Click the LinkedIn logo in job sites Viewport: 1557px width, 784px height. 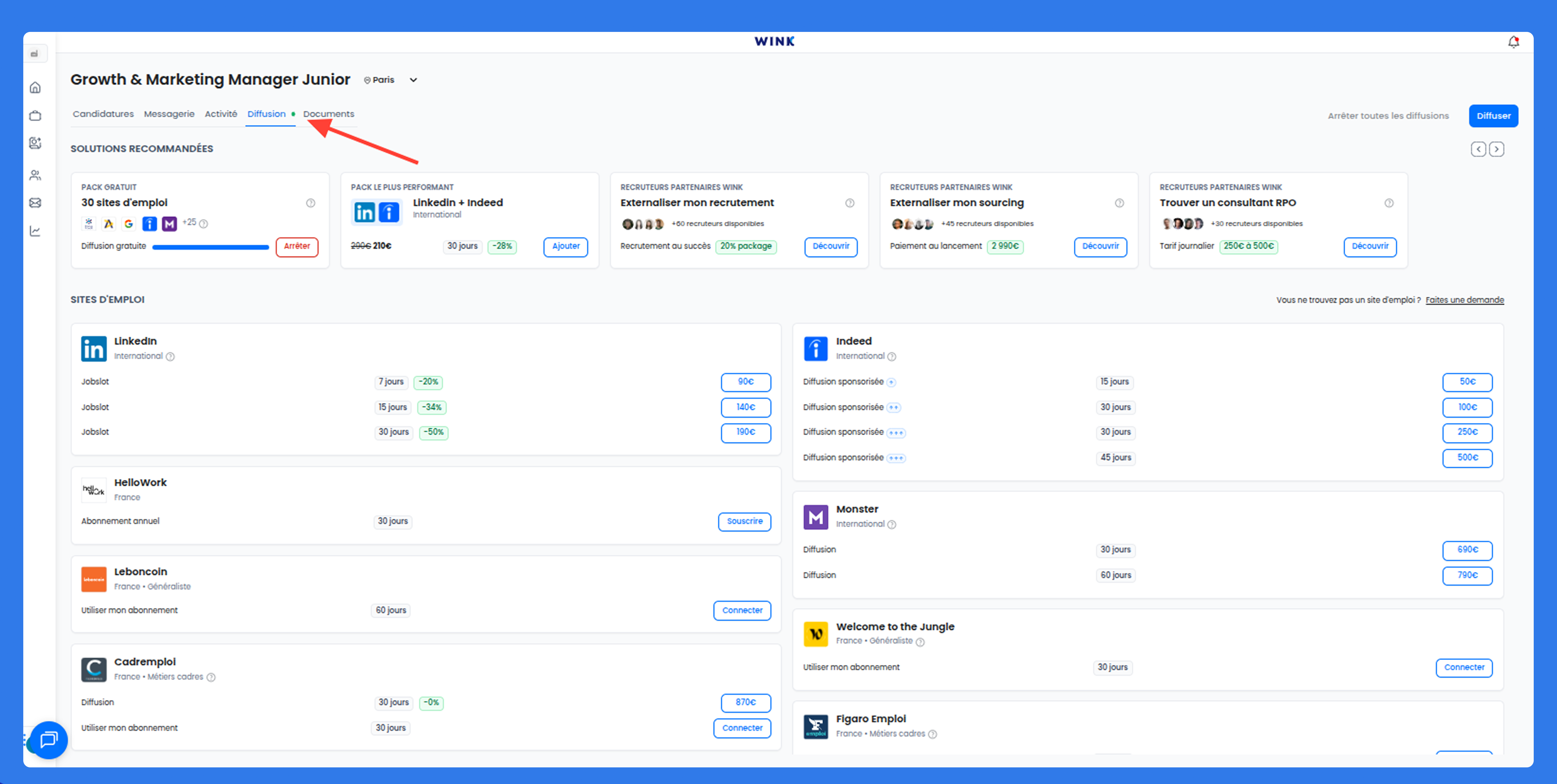tap(94, 349)
